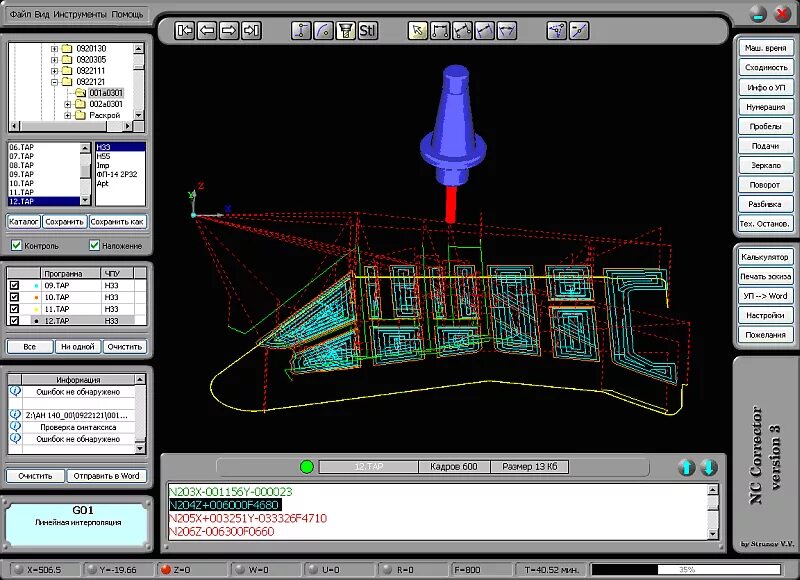This screenshot has width=800, height=580.
Task: Click info icon beside 'Проверка синтаксиса'
Action: point(15,426)
